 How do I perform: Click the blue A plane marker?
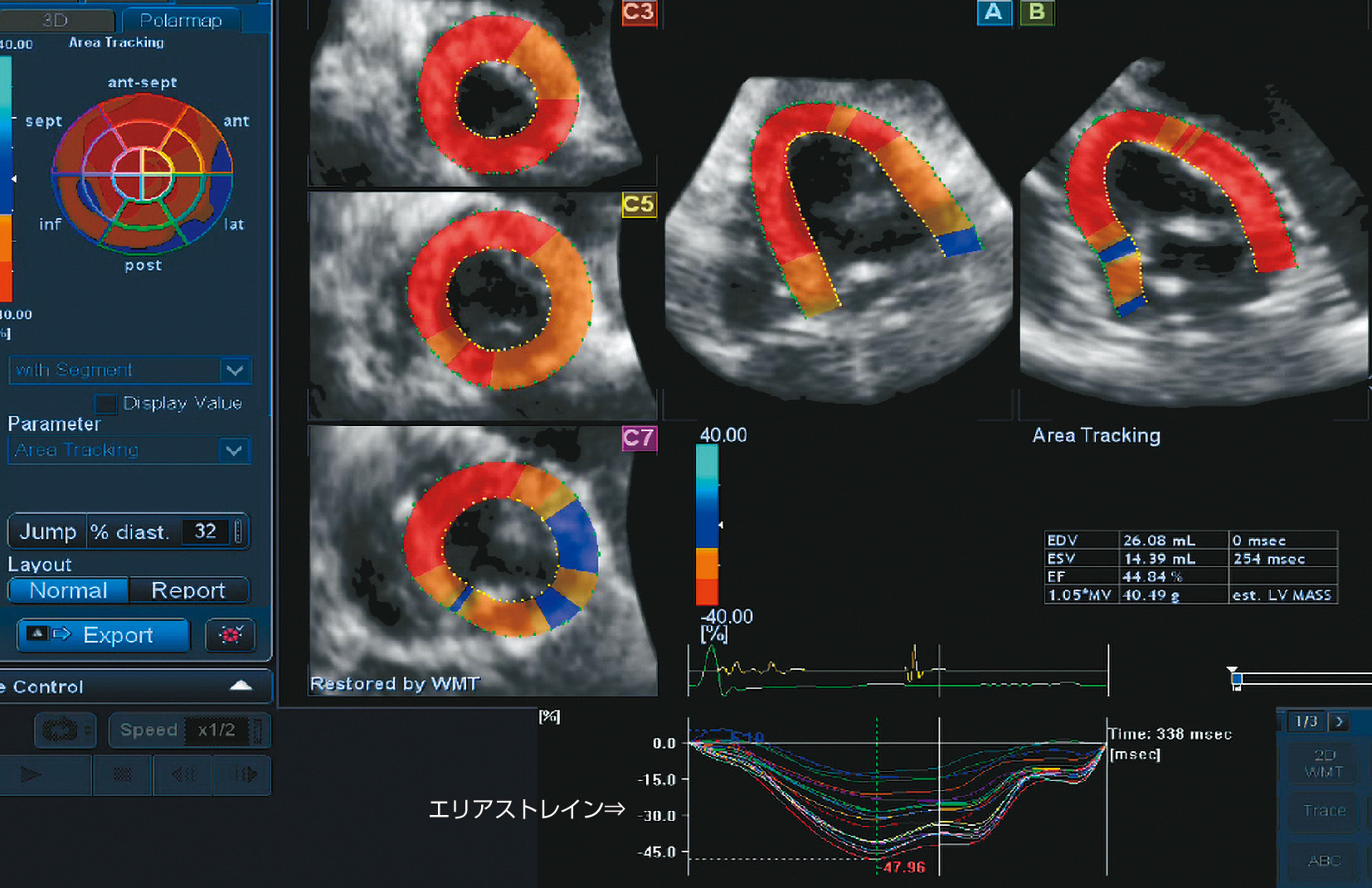coord(994,12)
